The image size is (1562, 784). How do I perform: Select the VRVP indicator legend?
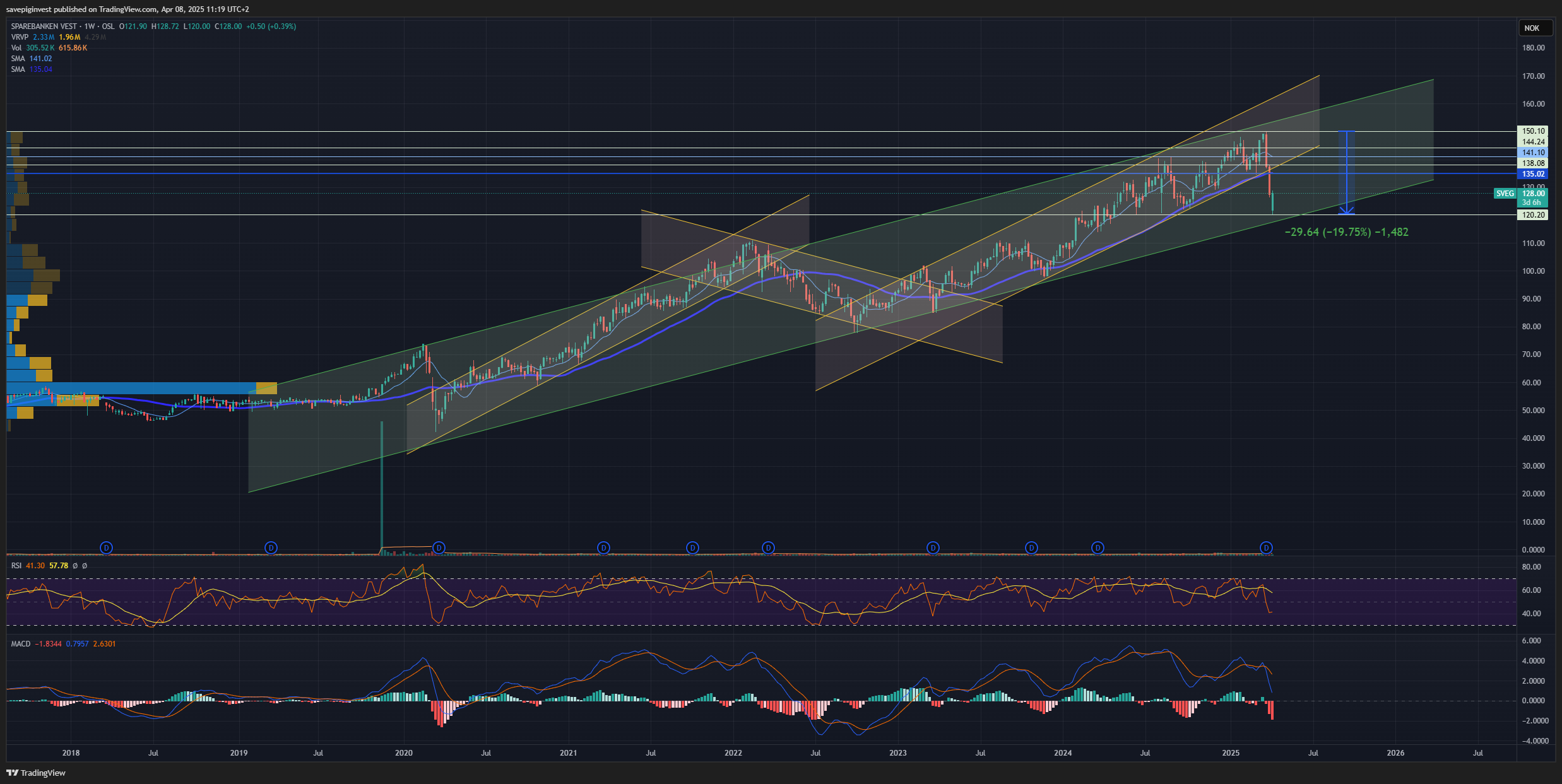[x=58, y=37]
